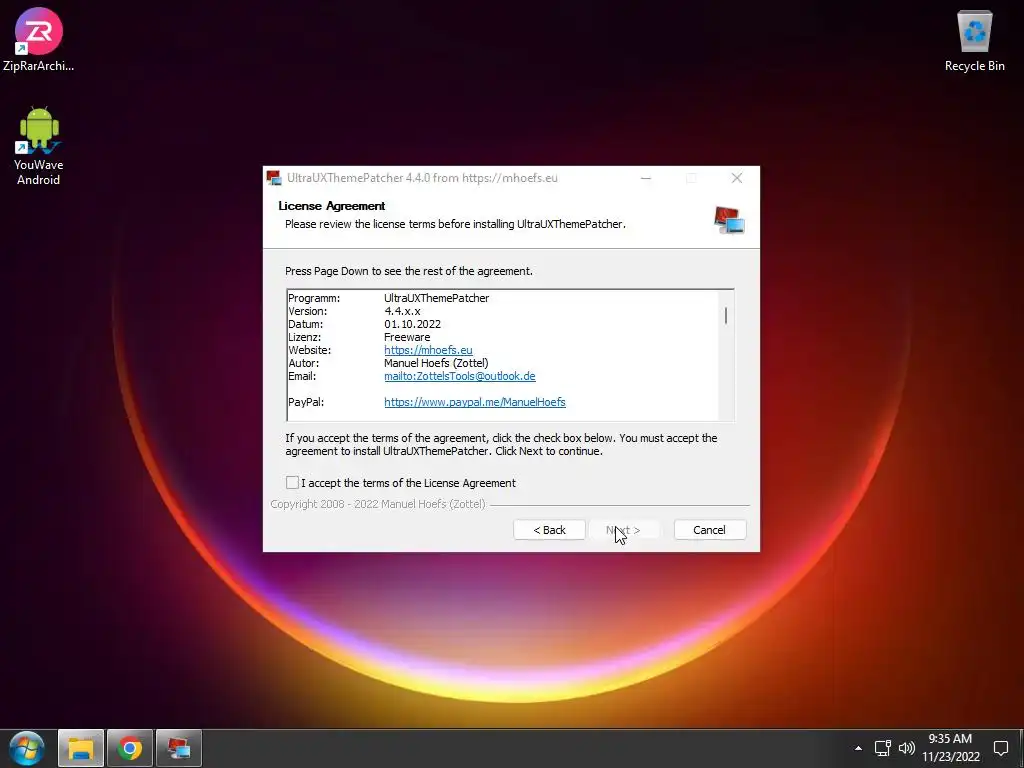This screenshot has height=768, width=1024.
Task: Click the ZottelsTools@outlook.de mailto link
Action: (460, 376)
